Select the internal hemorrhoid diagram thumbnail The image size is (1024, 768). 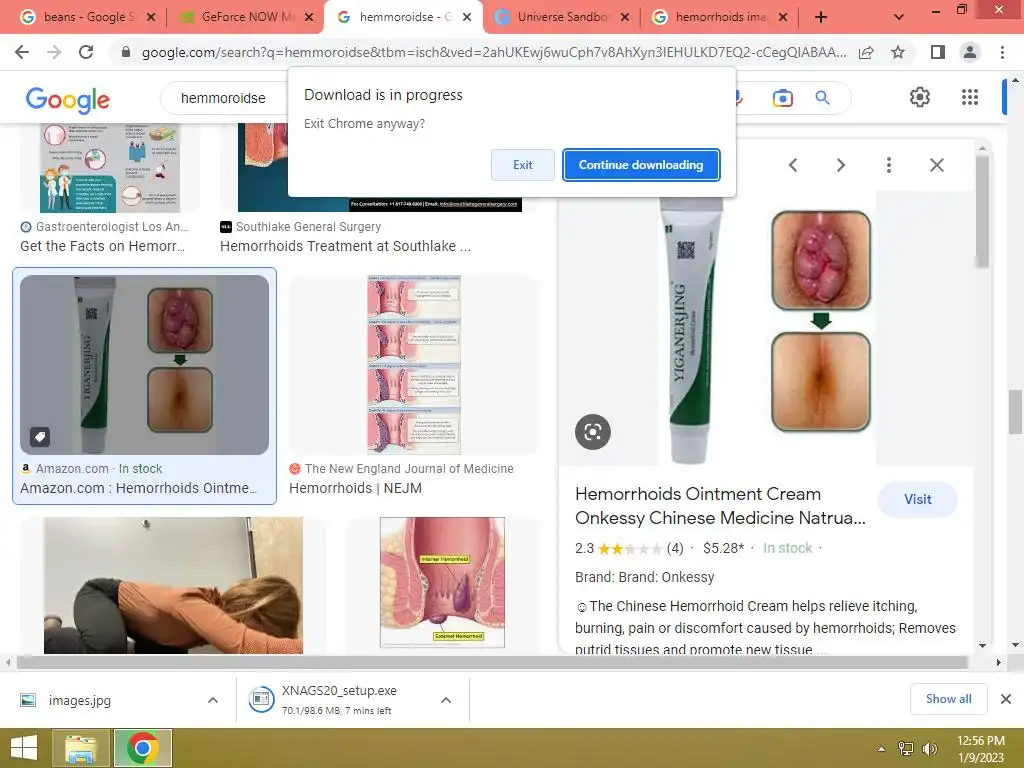point(442,583)
